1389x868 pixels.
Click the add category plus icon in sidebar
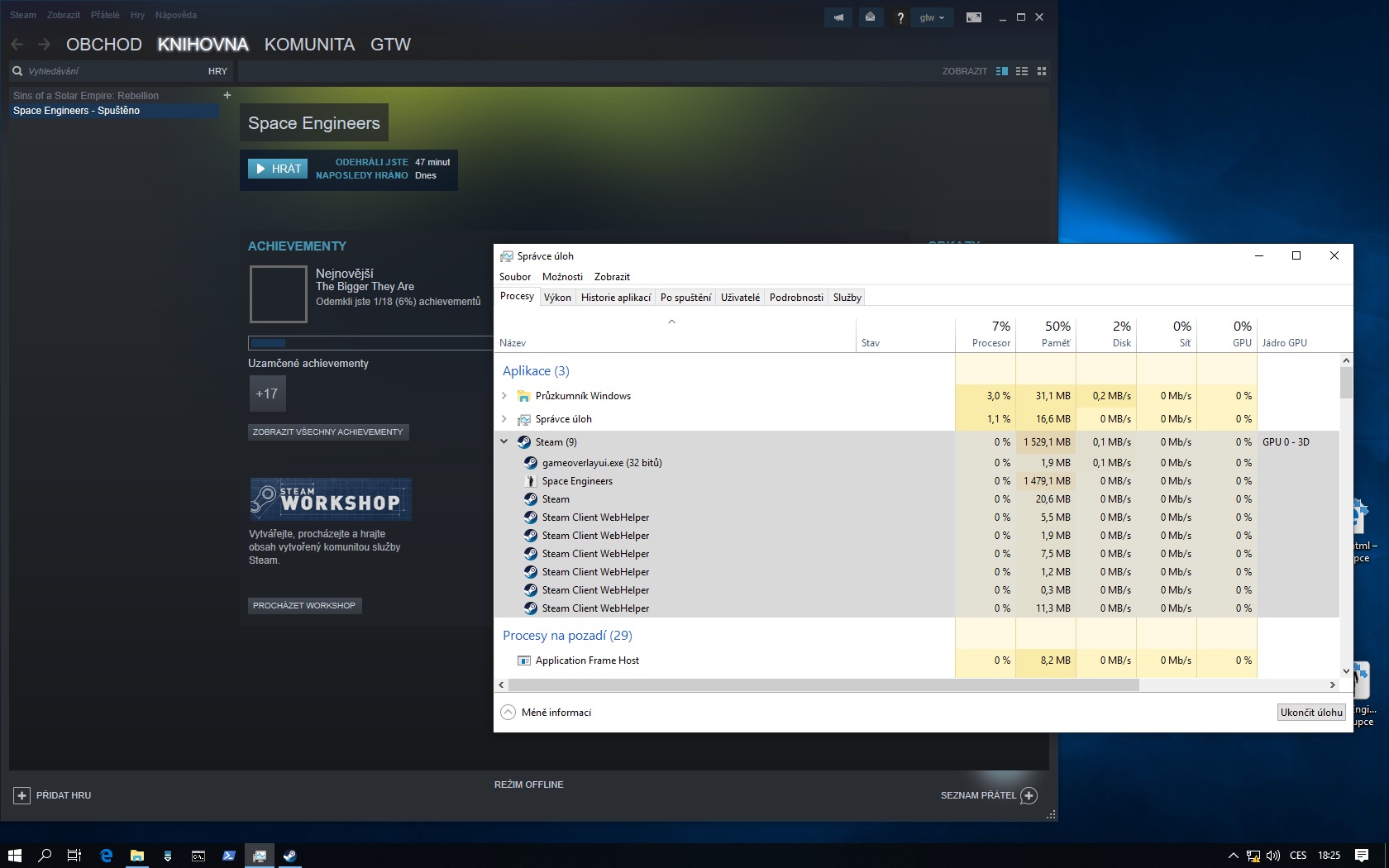click(227, 95)
